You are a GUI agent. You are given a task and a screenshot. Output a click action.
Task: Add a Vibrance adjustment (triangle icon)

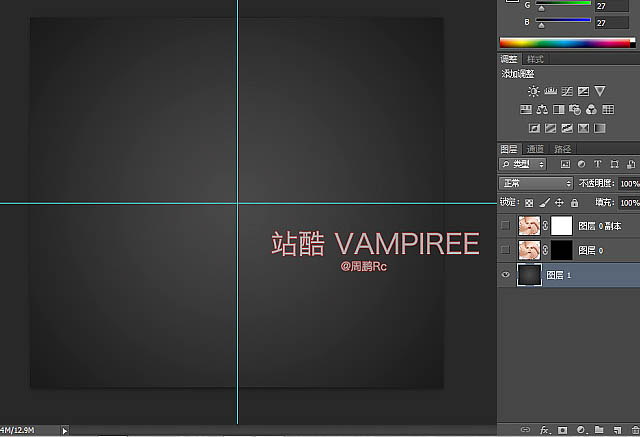tap(600, 91)
